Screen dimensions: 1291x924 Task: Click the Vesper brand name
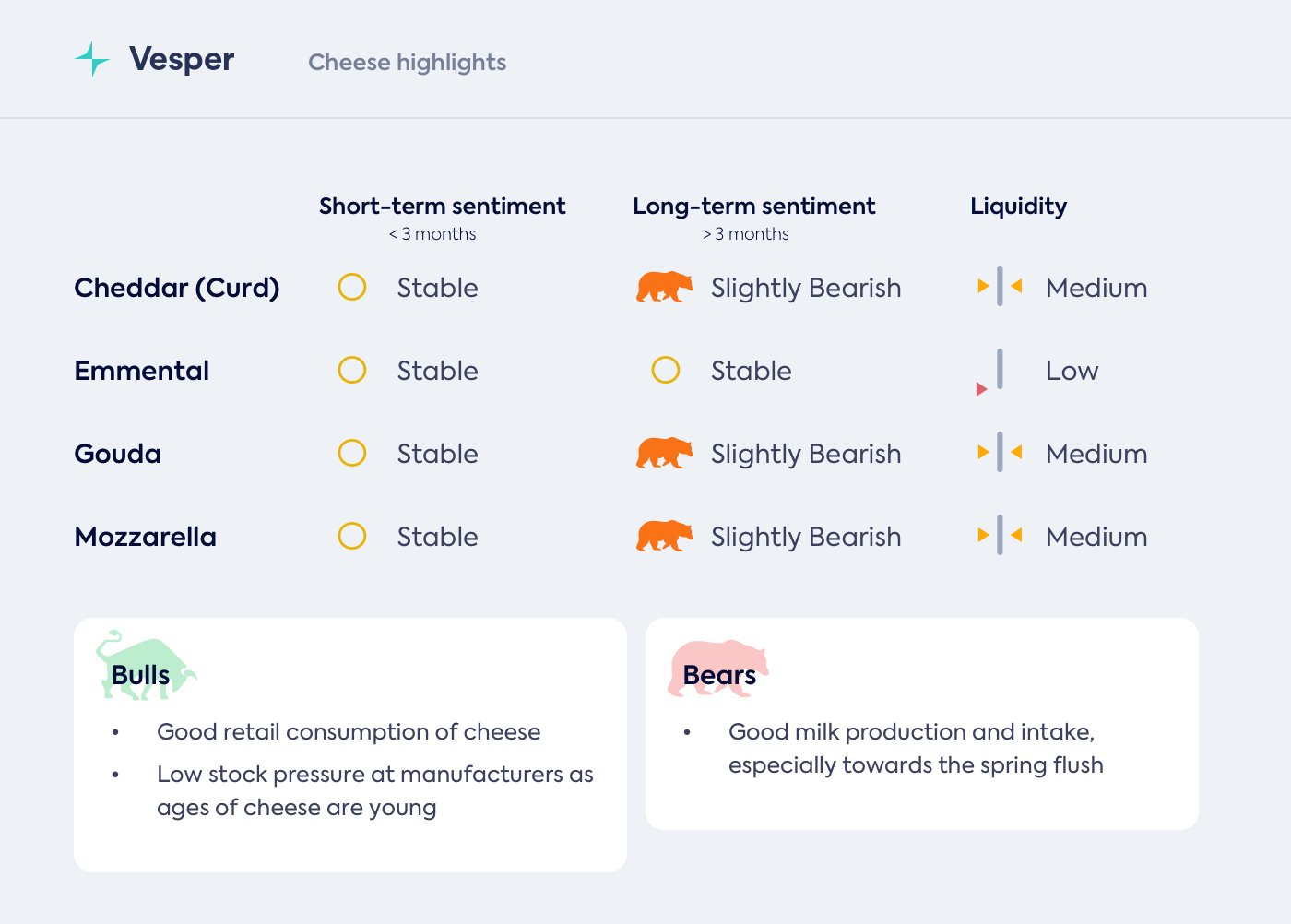182,59
